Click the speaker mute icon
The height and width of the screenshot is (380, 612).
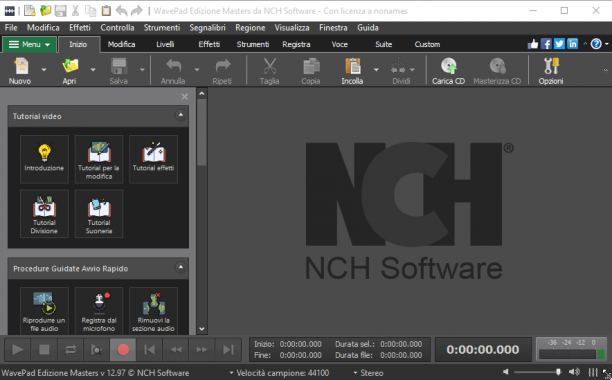click(506, 372)
